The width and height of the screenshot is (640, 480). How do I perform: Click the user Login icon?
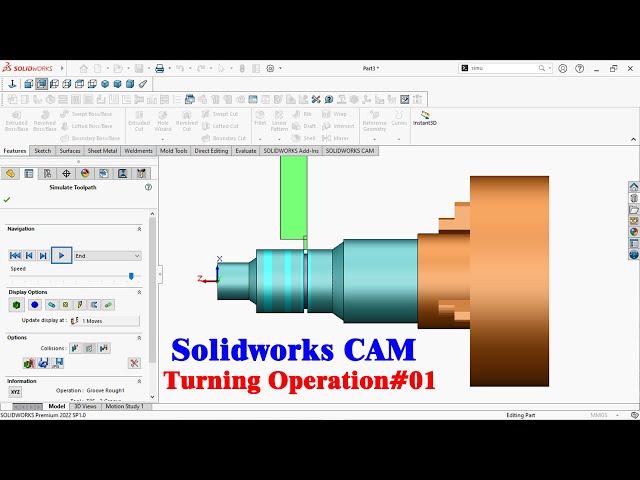563,69
